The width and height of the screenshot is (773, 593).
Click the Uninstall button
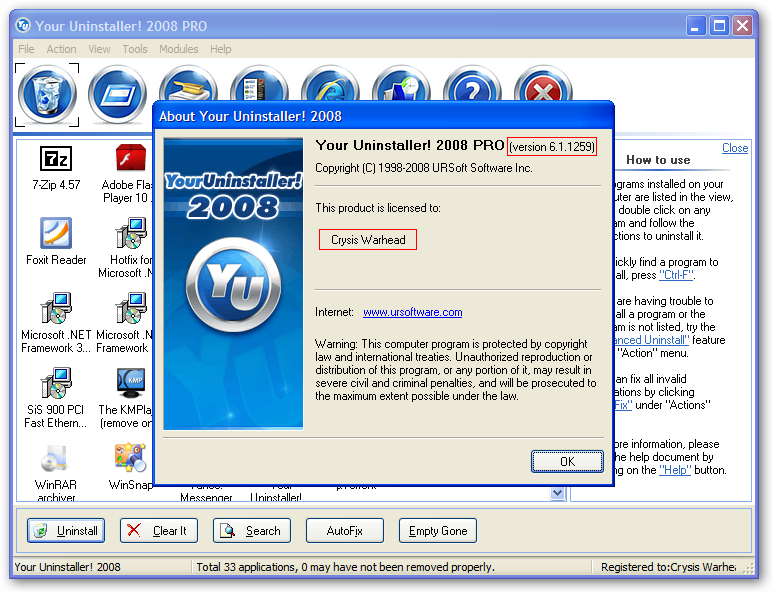pyautogui.click(x=66, y=530)
